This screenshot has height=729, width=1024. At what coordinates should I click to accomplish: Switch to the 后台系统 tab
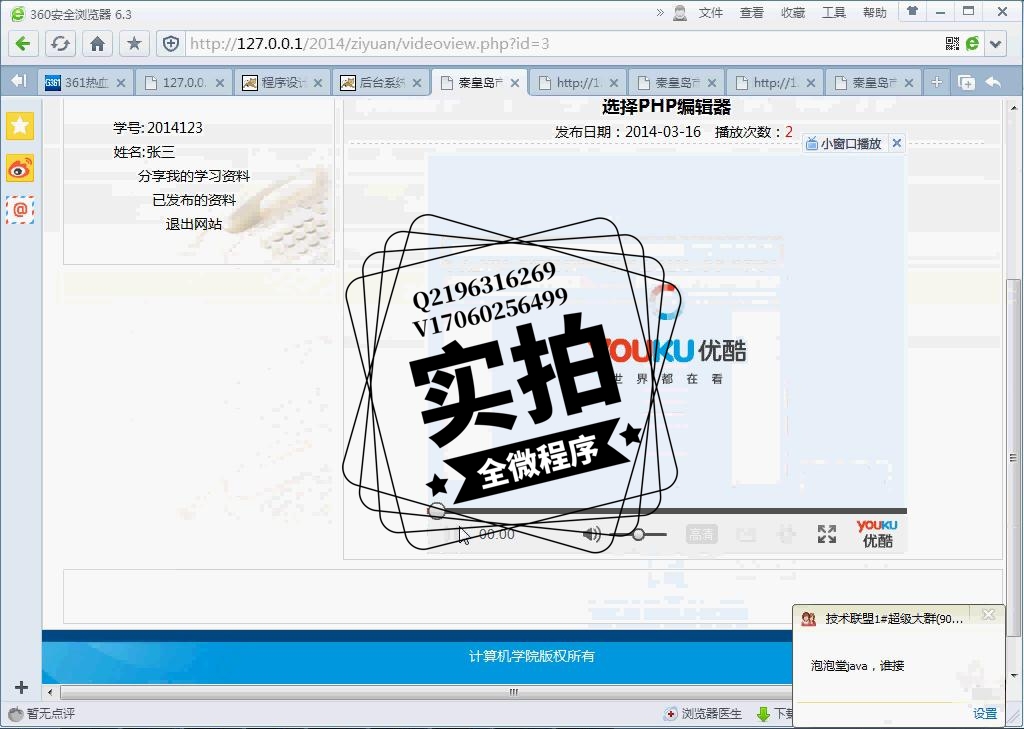tap(381, 82)
